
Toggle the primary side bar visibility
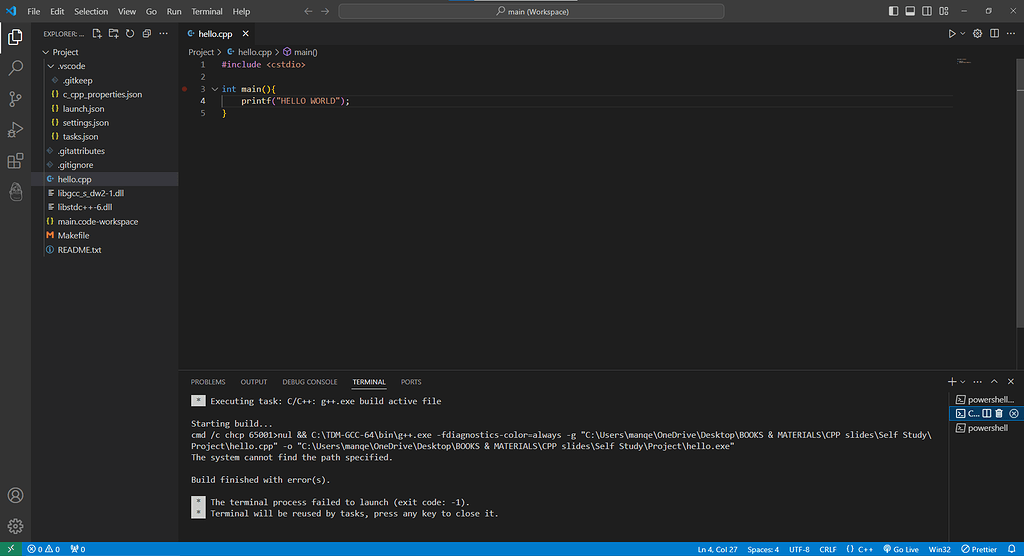(x=894, y=11)
